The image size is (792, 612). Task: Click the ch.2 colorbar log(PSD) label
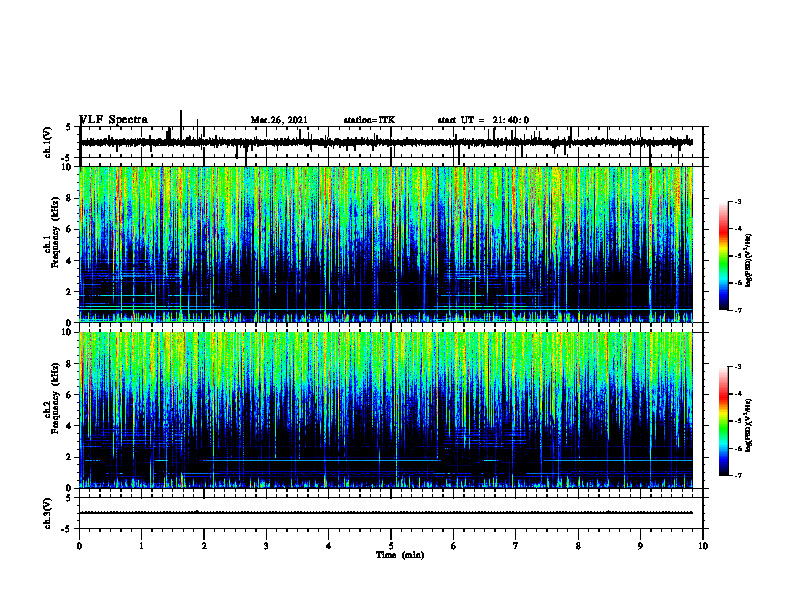click(x=749, y=425)
